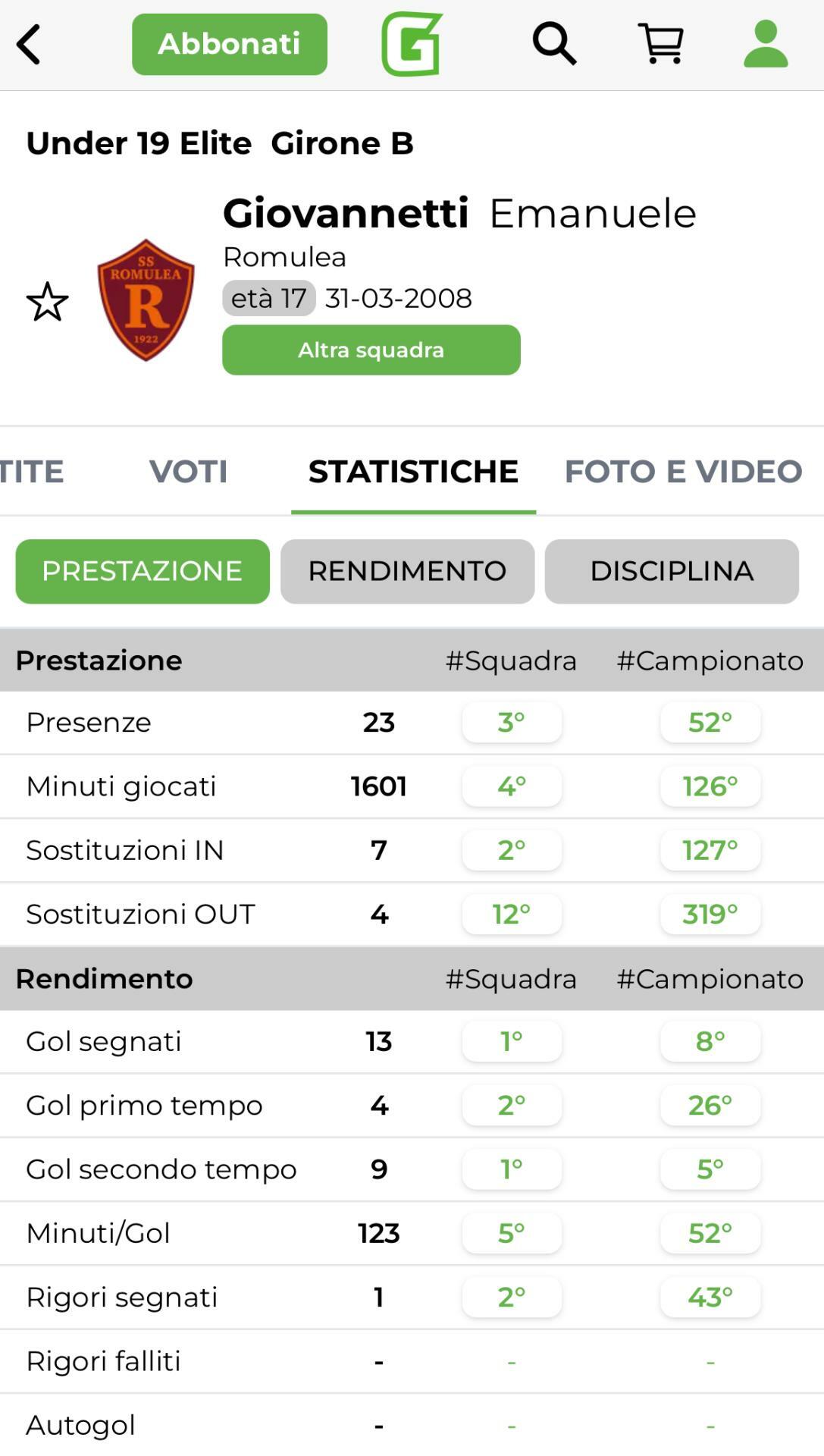Open the shopping cart

(661, 44)
